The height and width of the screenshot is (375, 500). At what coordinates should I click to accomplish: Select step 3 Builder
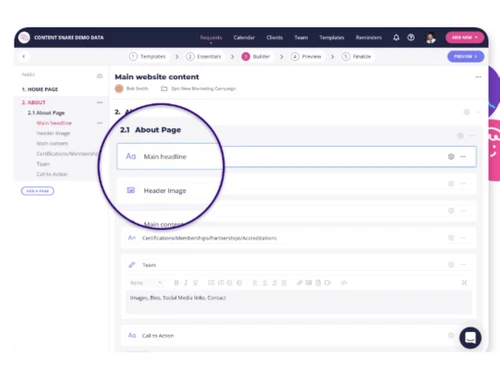click(256, 57)
